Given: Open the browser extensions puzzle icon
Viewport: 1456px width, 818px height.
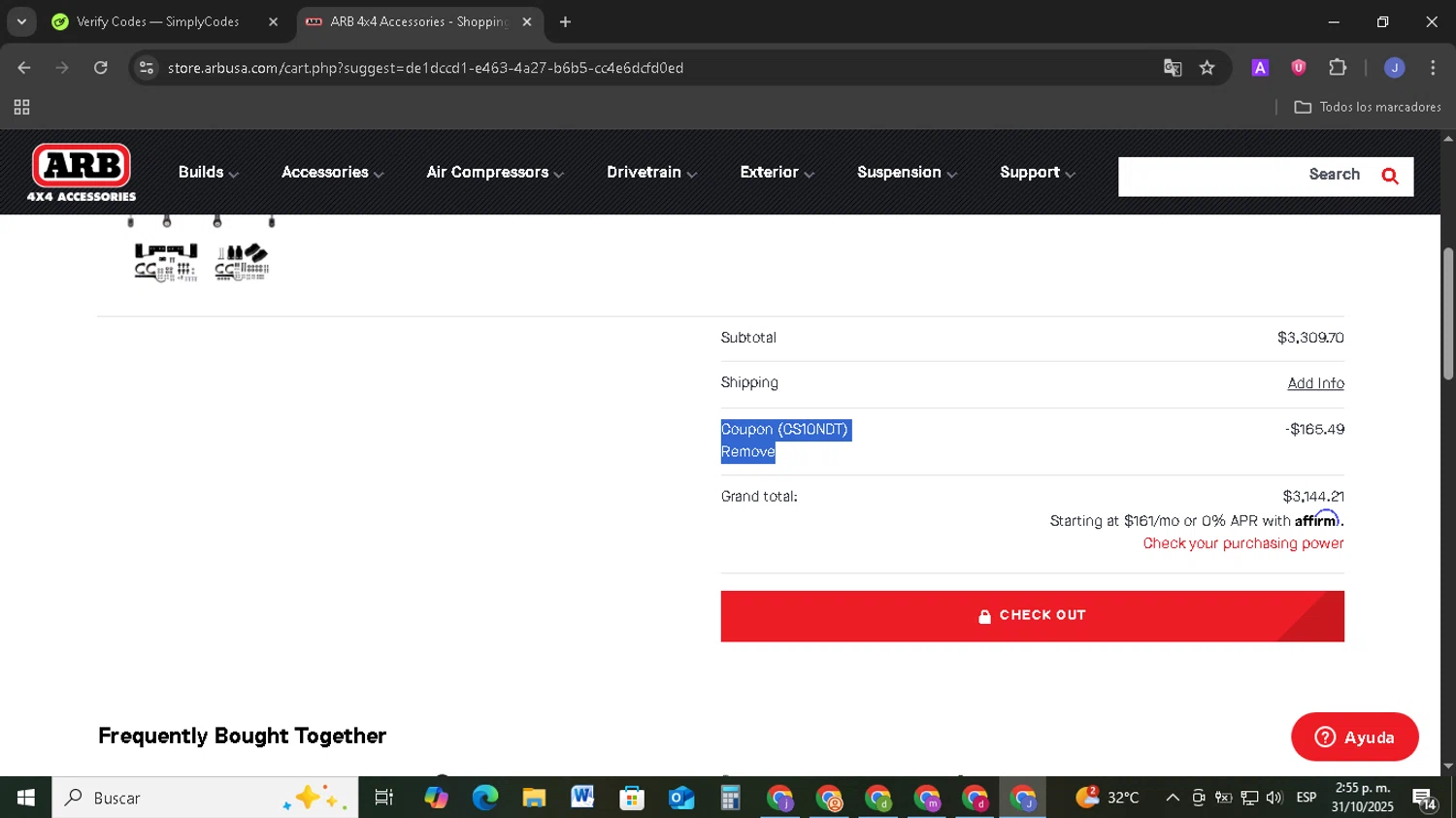Looking at the screenshot, I should [1338, 68].
